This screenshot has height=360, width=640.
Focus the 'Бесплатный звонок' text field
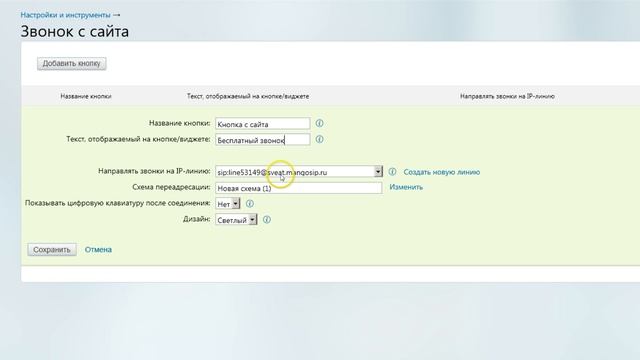(262, 140)
